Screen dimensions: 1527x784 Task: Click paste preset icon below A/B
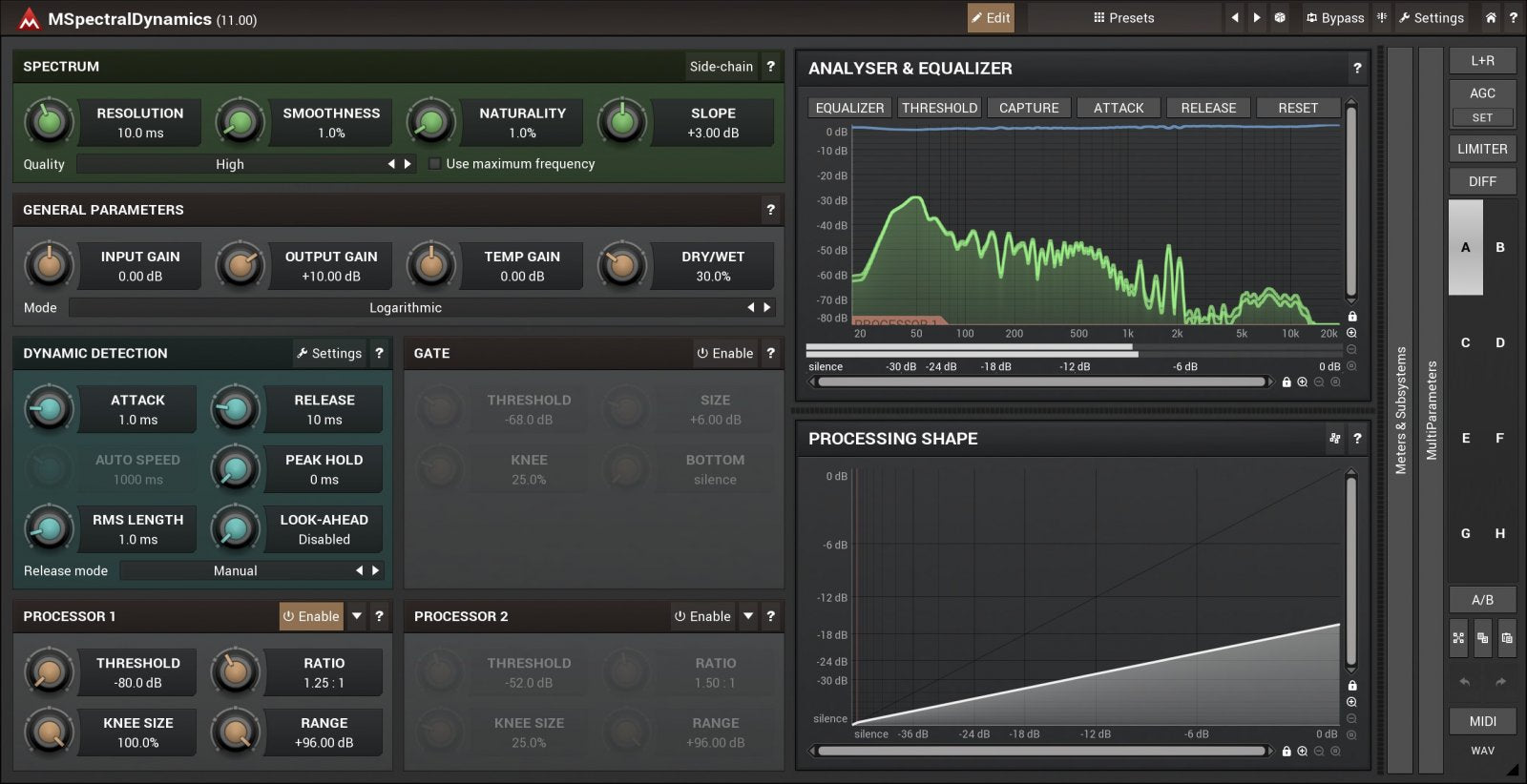[x=1507, y=638]
